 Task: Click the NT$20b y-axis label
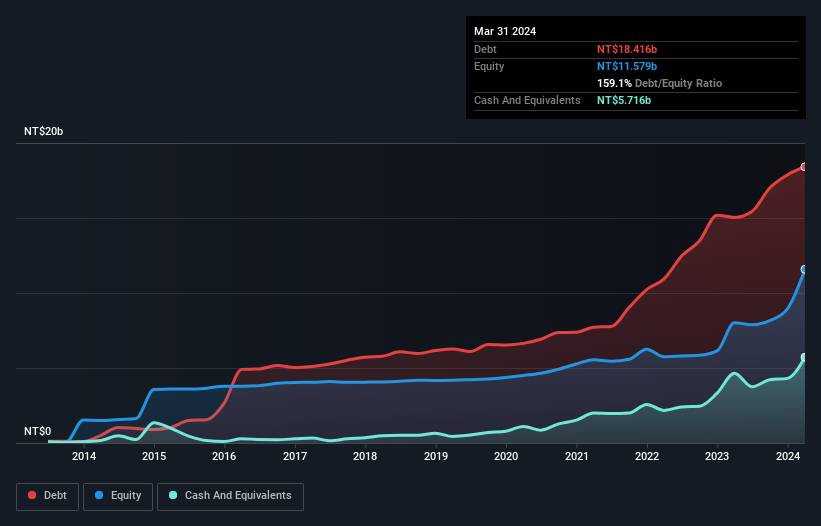coord(43,131)
